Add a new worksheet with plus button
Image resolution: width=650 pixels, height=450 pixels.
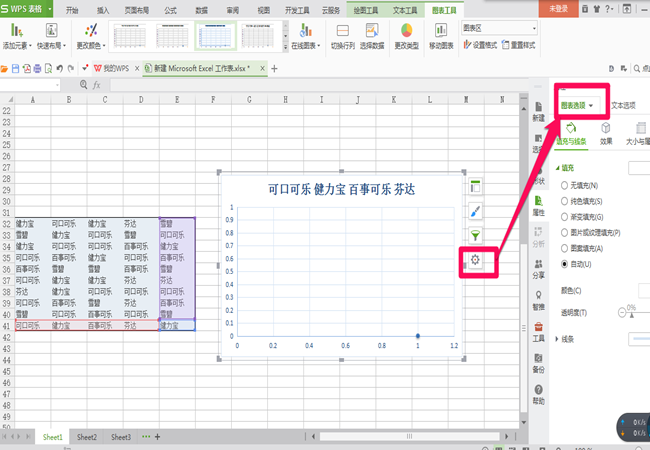click(158, 437)
